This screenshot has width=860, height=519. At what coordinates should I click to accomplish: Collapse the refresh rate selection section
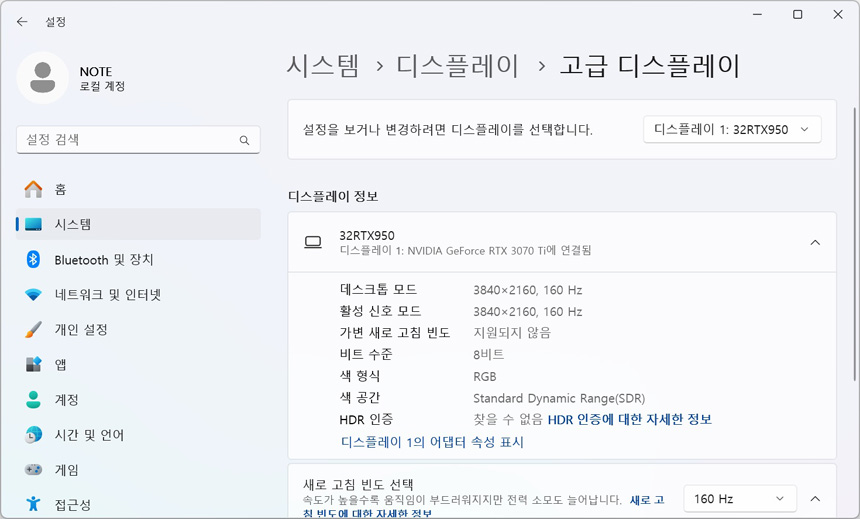815,499
